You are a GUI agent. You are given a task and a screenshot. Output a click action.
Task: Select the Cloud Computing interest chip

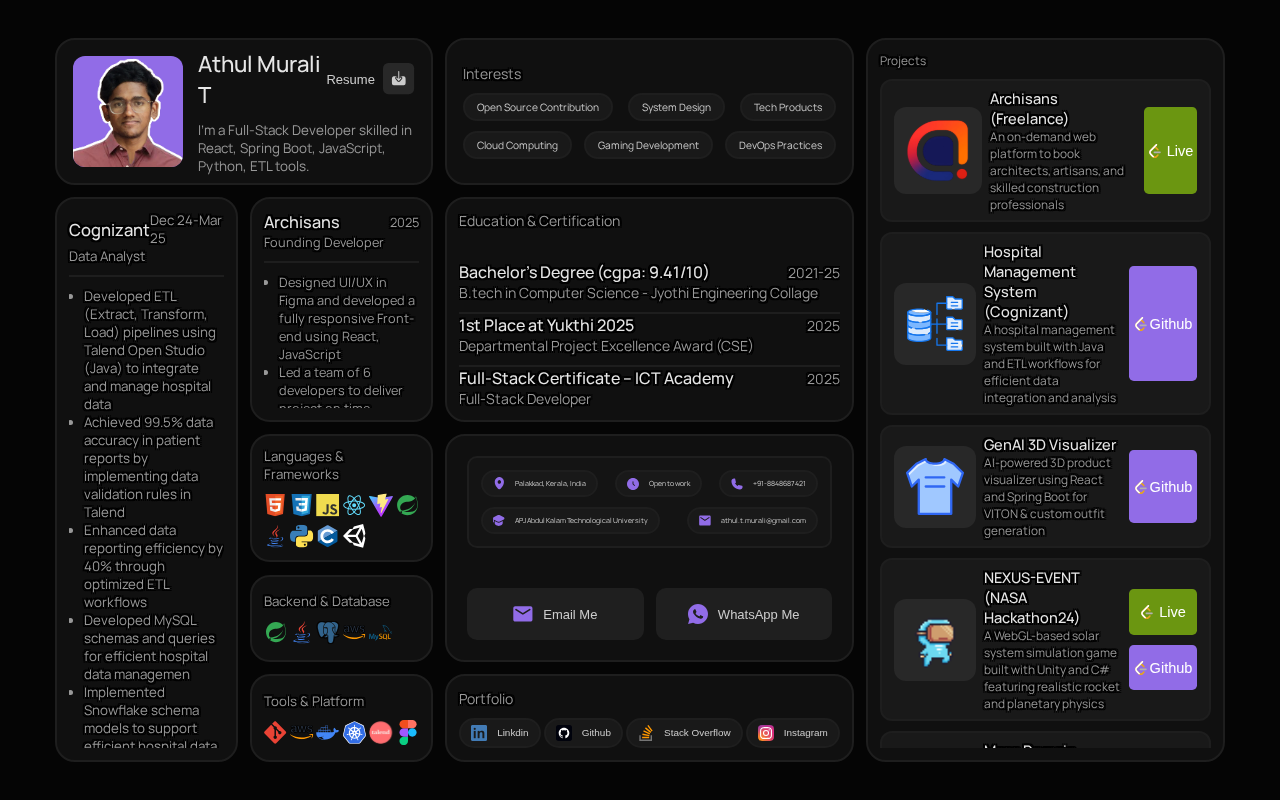517,145
